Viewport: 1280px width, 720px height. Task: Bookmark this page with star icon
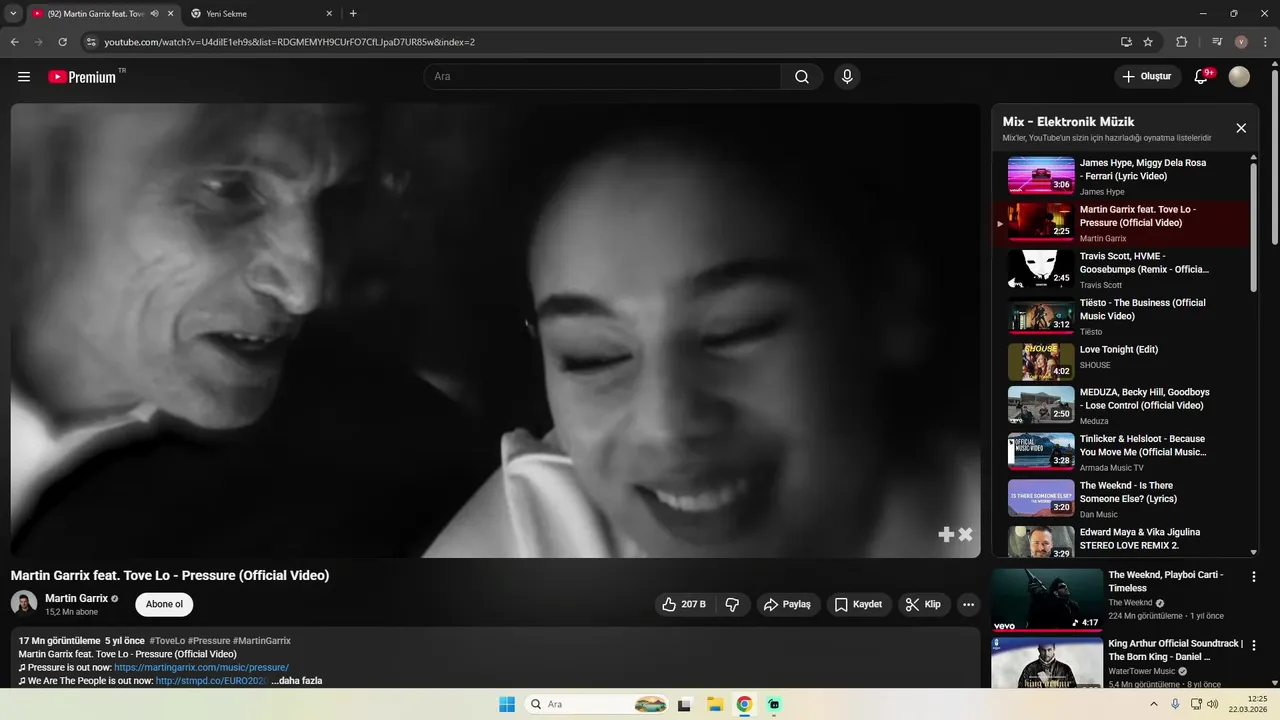1148,42
